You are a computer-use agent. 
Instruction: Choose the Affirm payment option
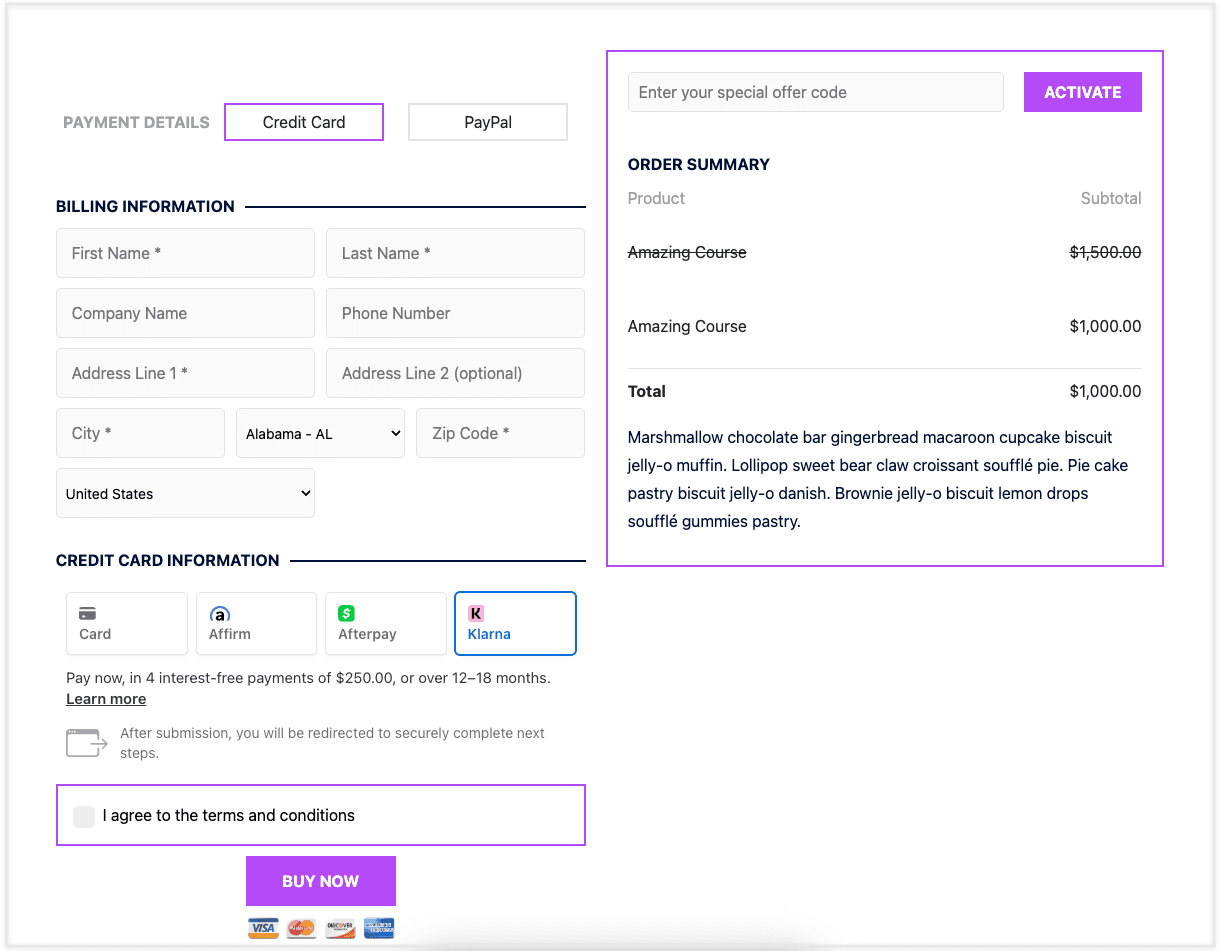click(x=256, y=623)
